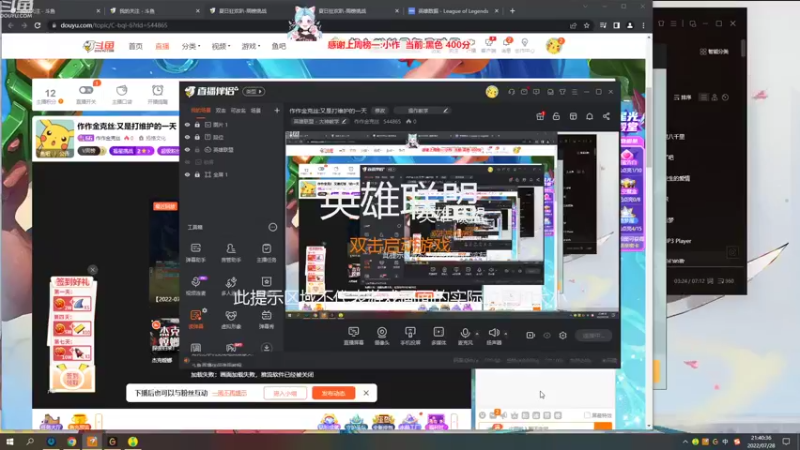Click the taskbar clock showing 2022/07/28
The height and width of the screenshot is (450, 800).
click(x=761, y=441)
